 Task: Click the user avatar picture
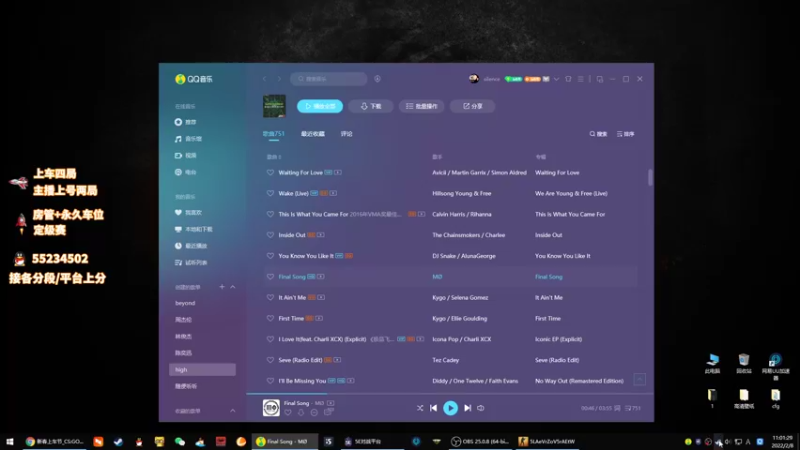click(x=473, y=79)
